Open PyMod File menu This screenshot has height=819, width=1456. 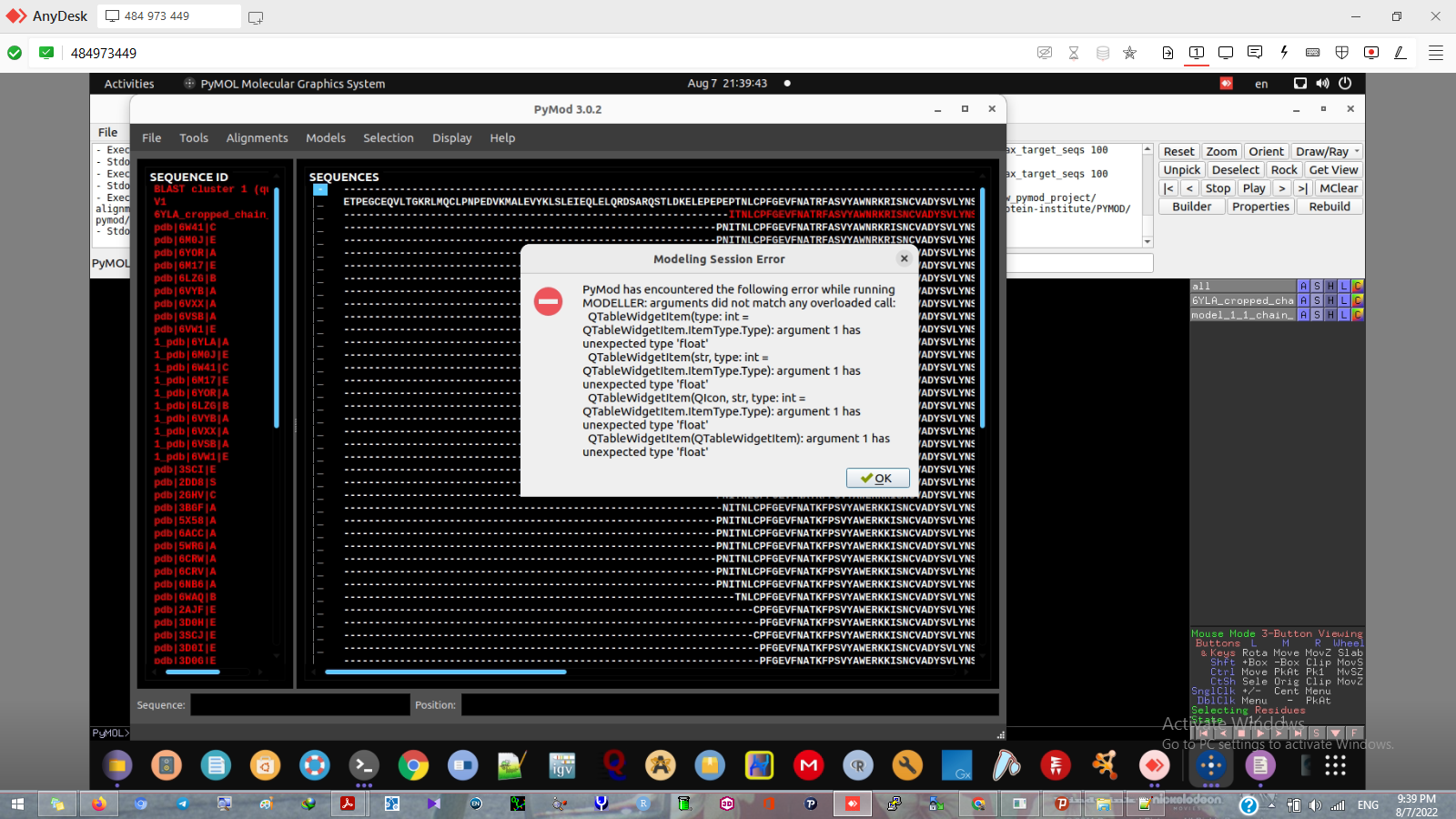152,137
